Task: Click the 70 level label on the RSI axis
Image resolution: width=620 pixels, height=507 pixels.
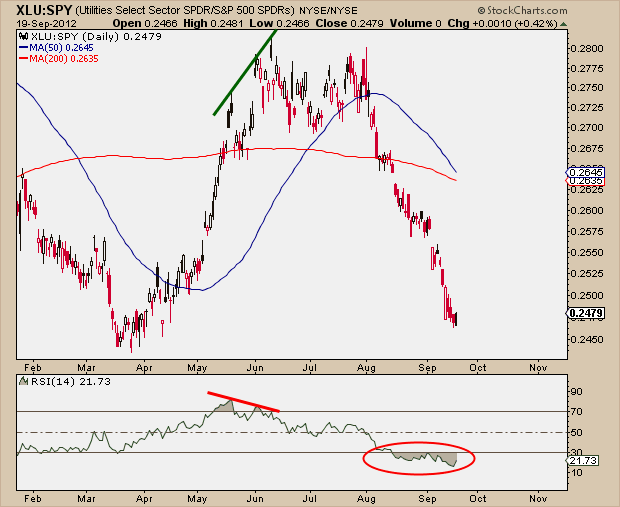Action: point(577,412)
